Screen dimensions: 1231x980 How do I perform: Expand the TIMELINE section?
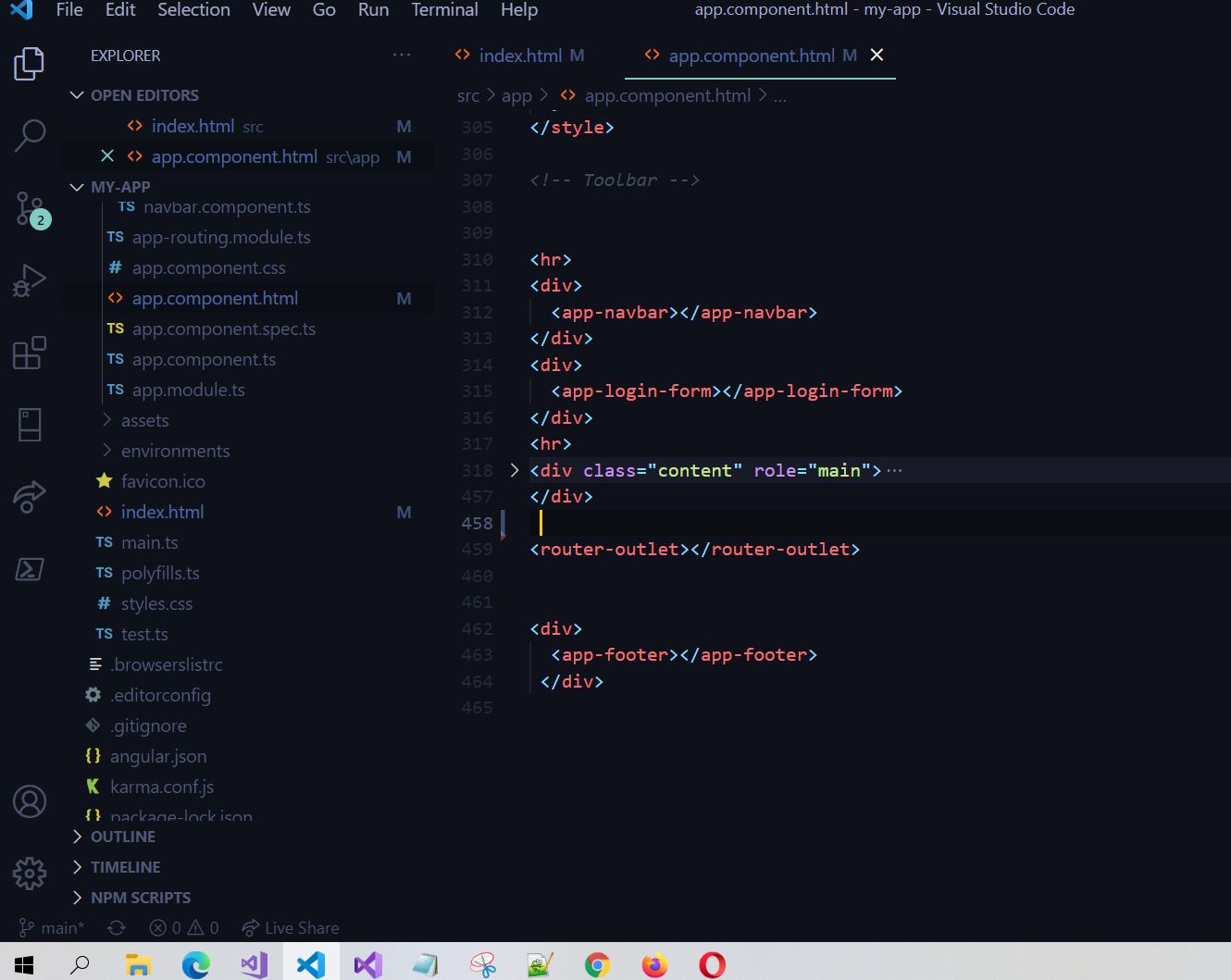[x=125, y=866]
